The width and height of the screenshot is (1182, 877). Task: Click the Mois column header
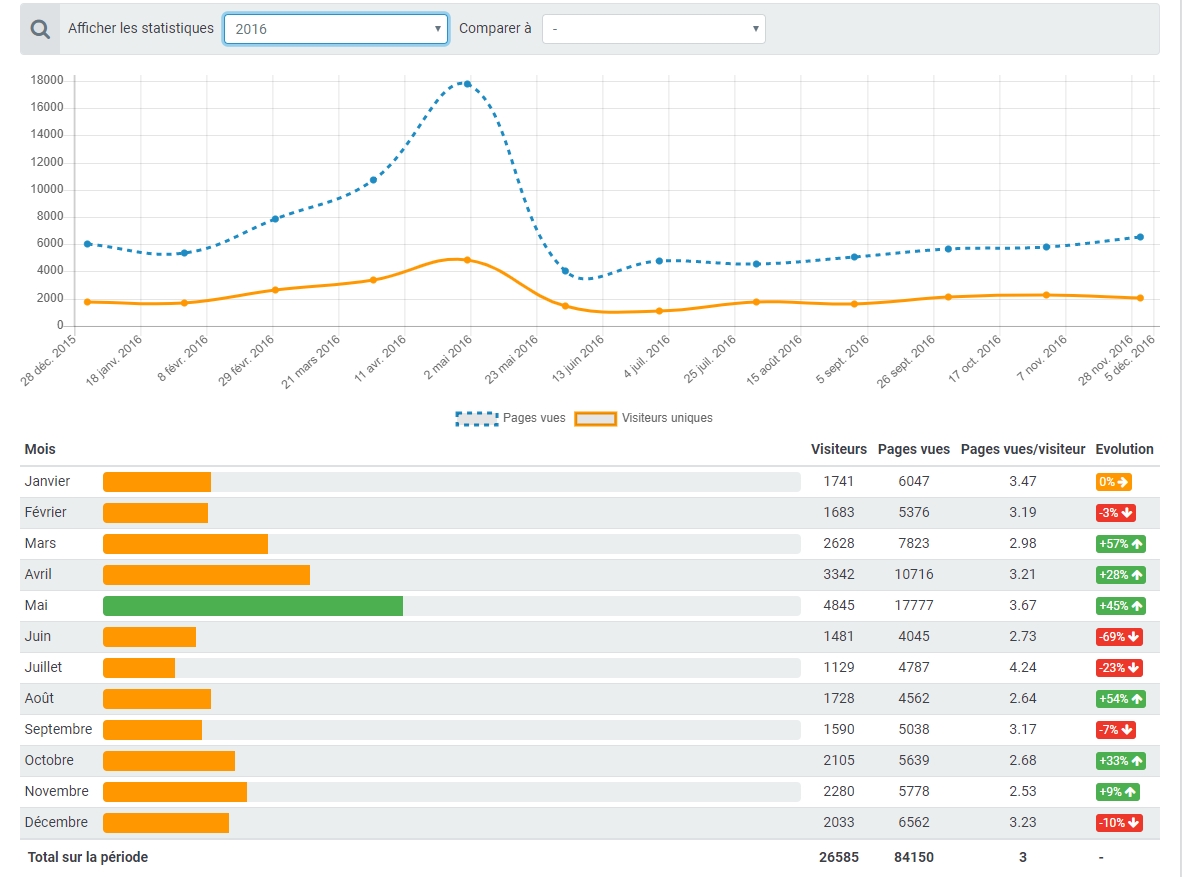tap(40, 449)
